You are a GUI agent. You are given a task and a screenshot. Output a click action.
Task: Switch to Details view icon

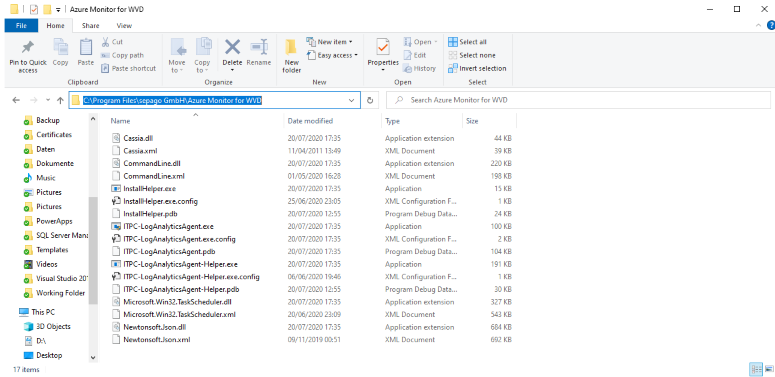[x=756, y=369]
